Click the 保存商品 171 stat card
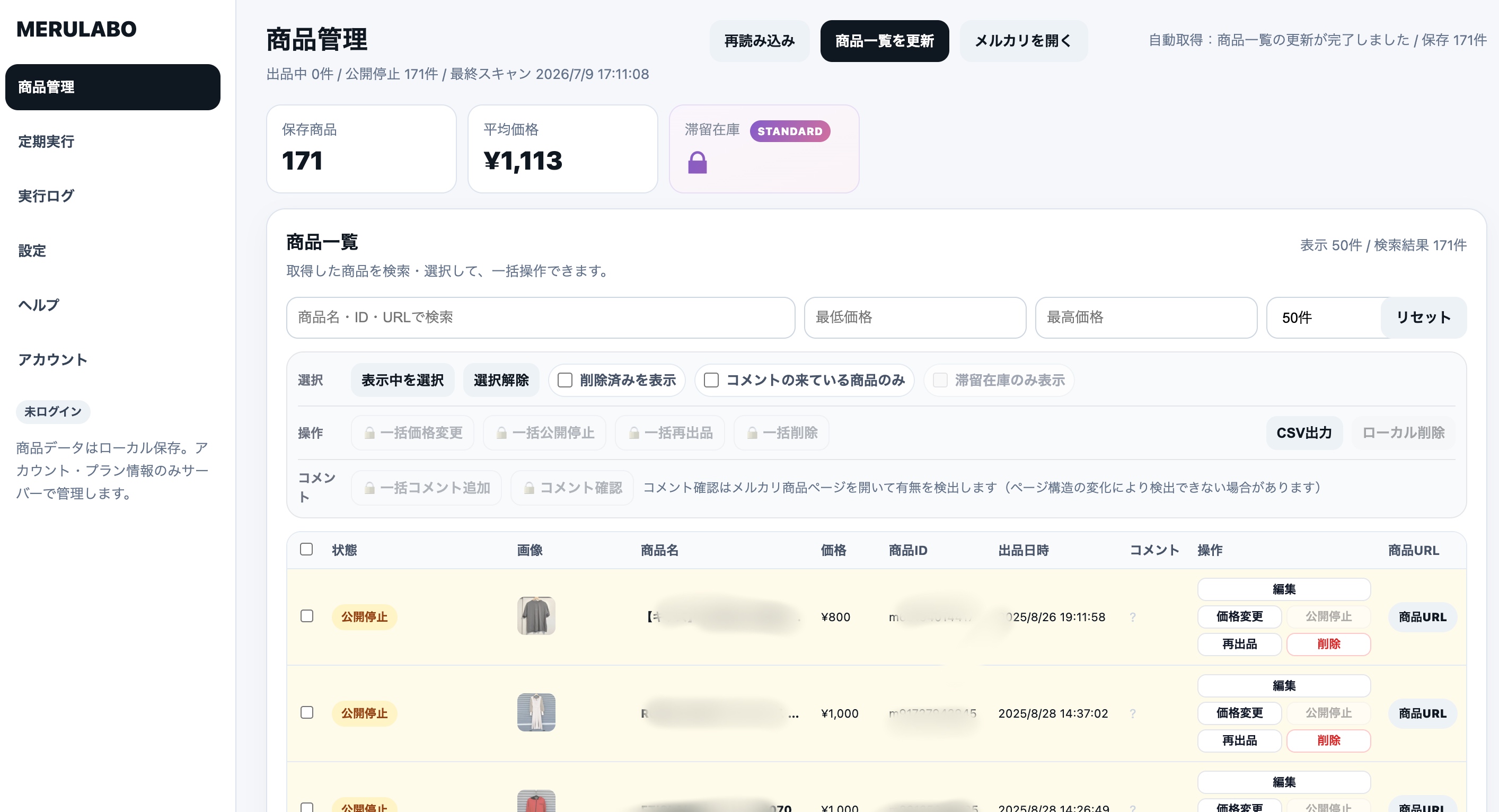Viewport: 1499px width, 812px height. [x=361, y=149]
